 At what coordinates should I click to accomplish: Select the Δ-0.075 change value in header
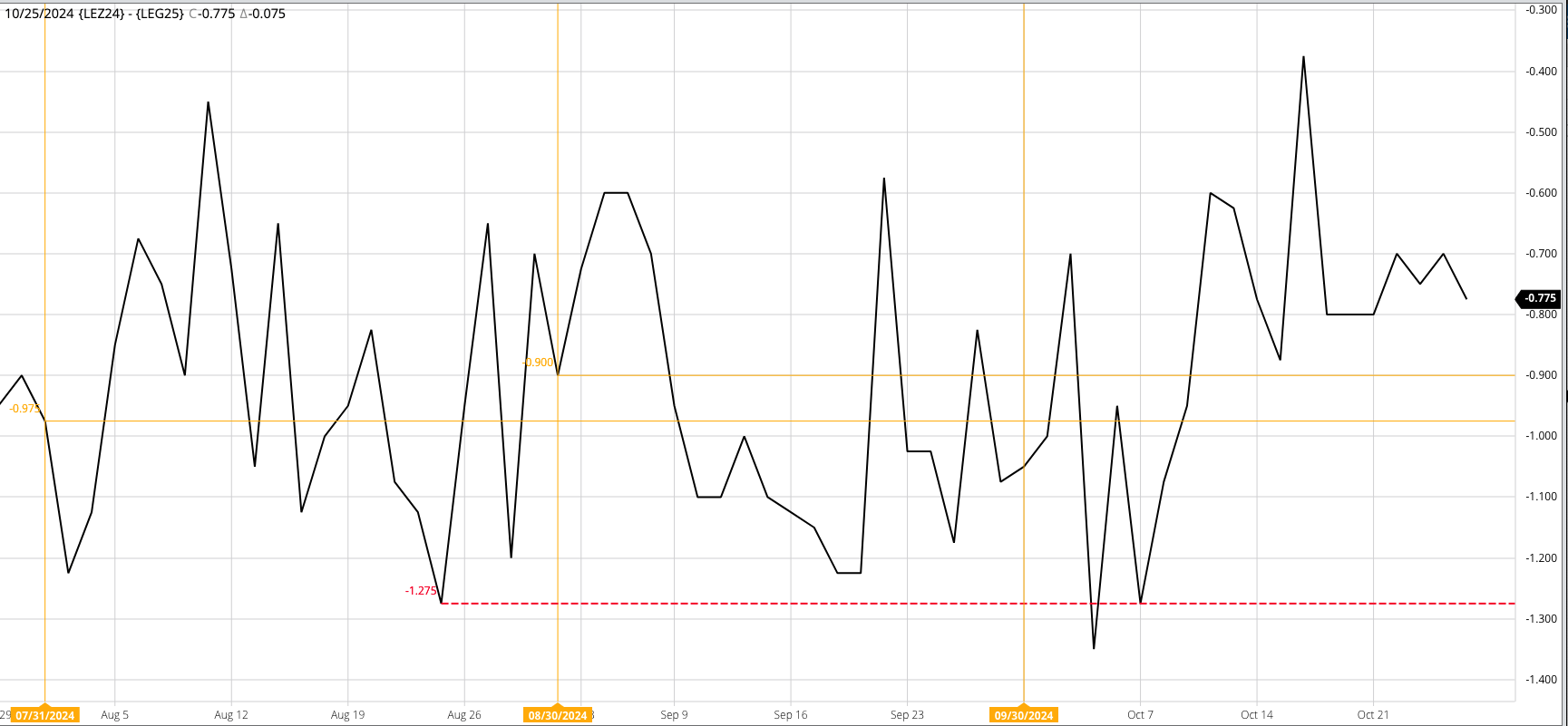262,14
